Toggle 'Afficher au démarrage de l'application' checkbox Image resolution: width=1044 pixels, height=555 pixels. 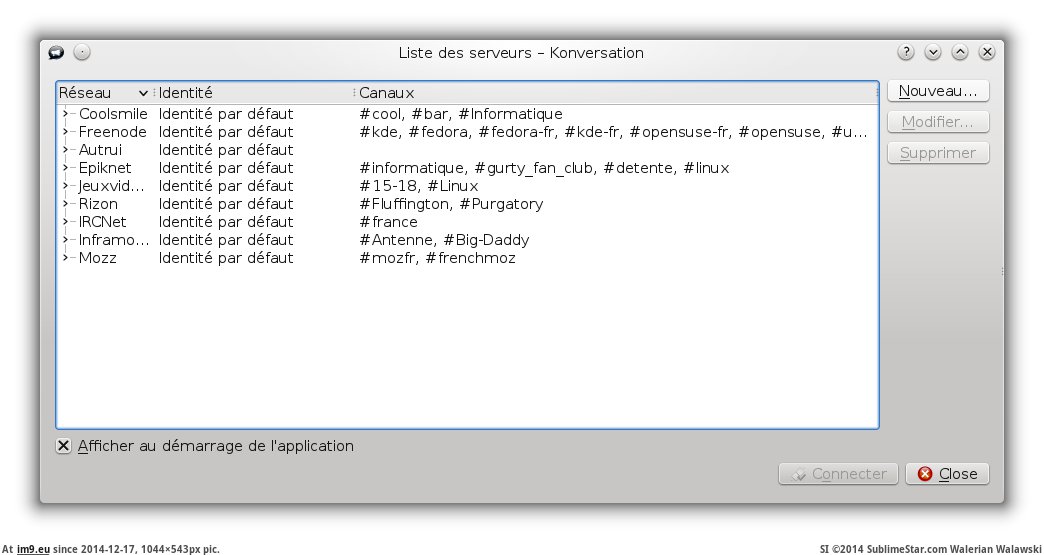coord(64,446)
